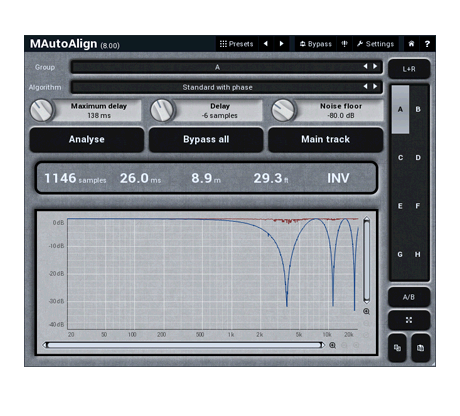Click the fullscreen expand icon button
Viewport: 460px width, 416px height.
pyautogui.click(x=409, y=320)
